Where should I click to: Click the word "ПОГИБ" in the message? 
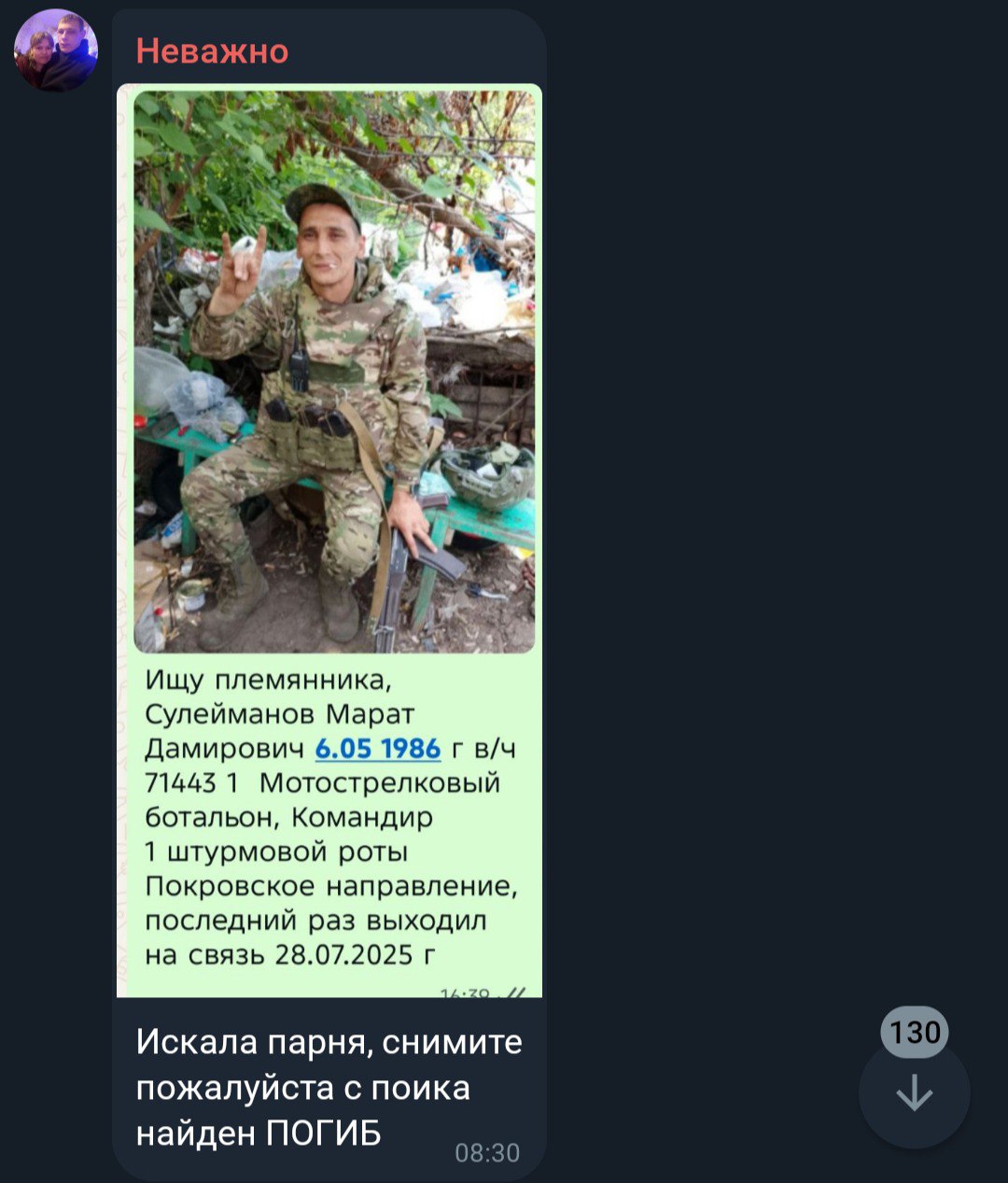pyautogui.click(x=324, y=1133)
